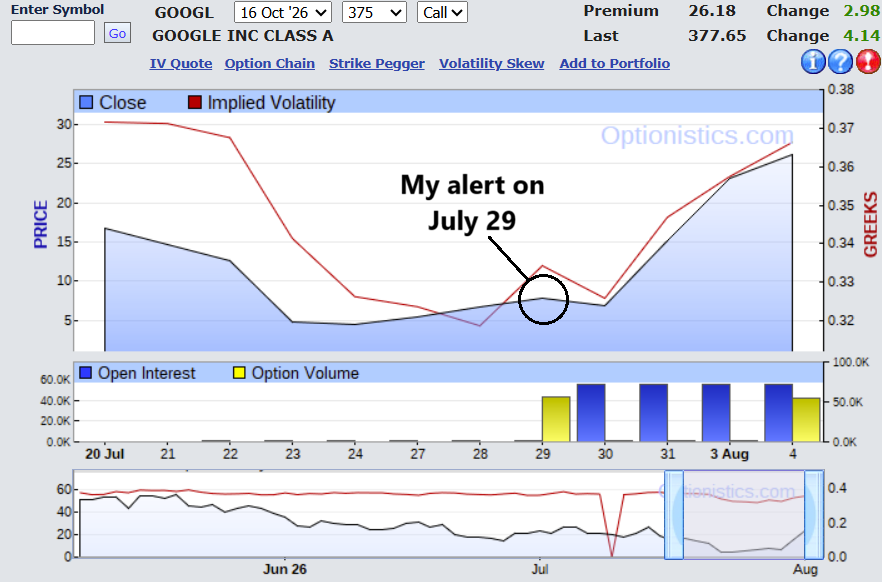Click the left handle of range selector

pos(674,515)
